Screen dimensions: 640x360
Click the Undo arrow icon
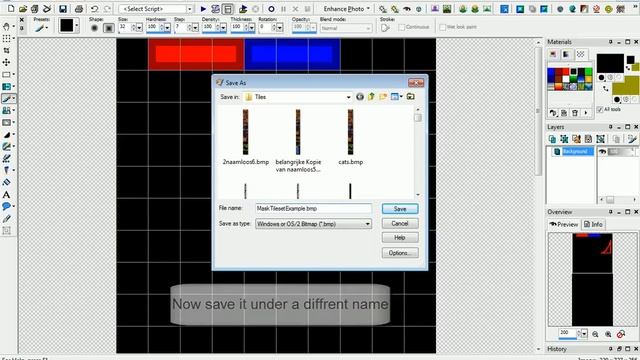[94, 9]
